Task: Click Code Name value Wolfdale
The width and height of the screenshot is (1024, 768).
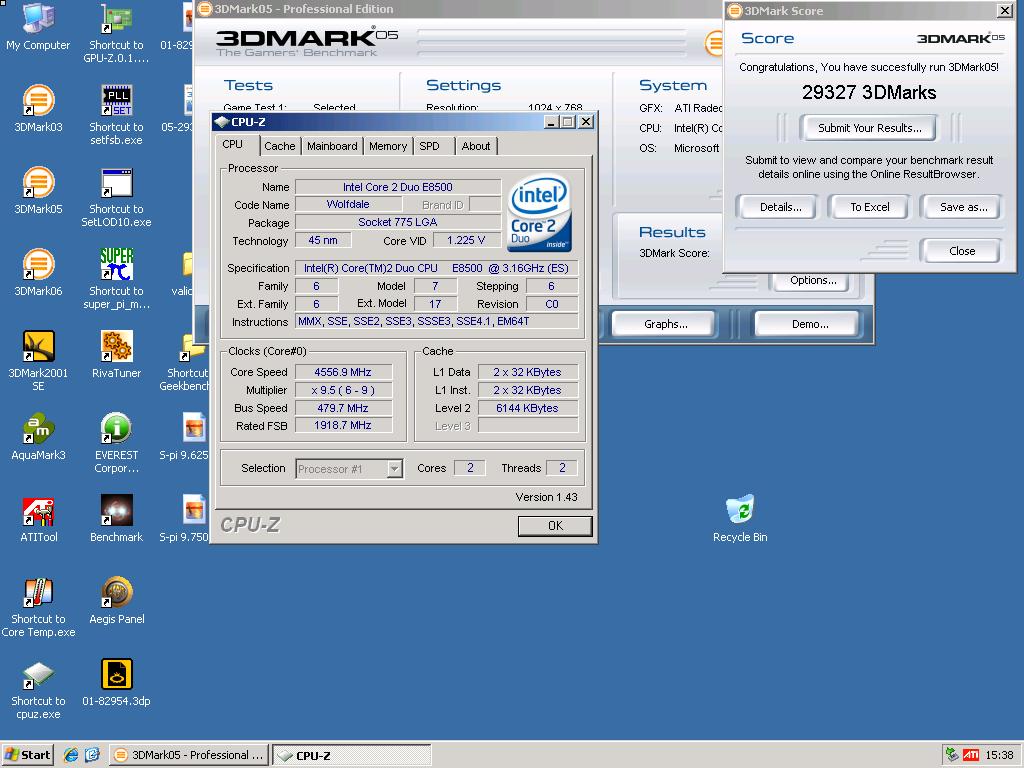Action: point(348,204)
